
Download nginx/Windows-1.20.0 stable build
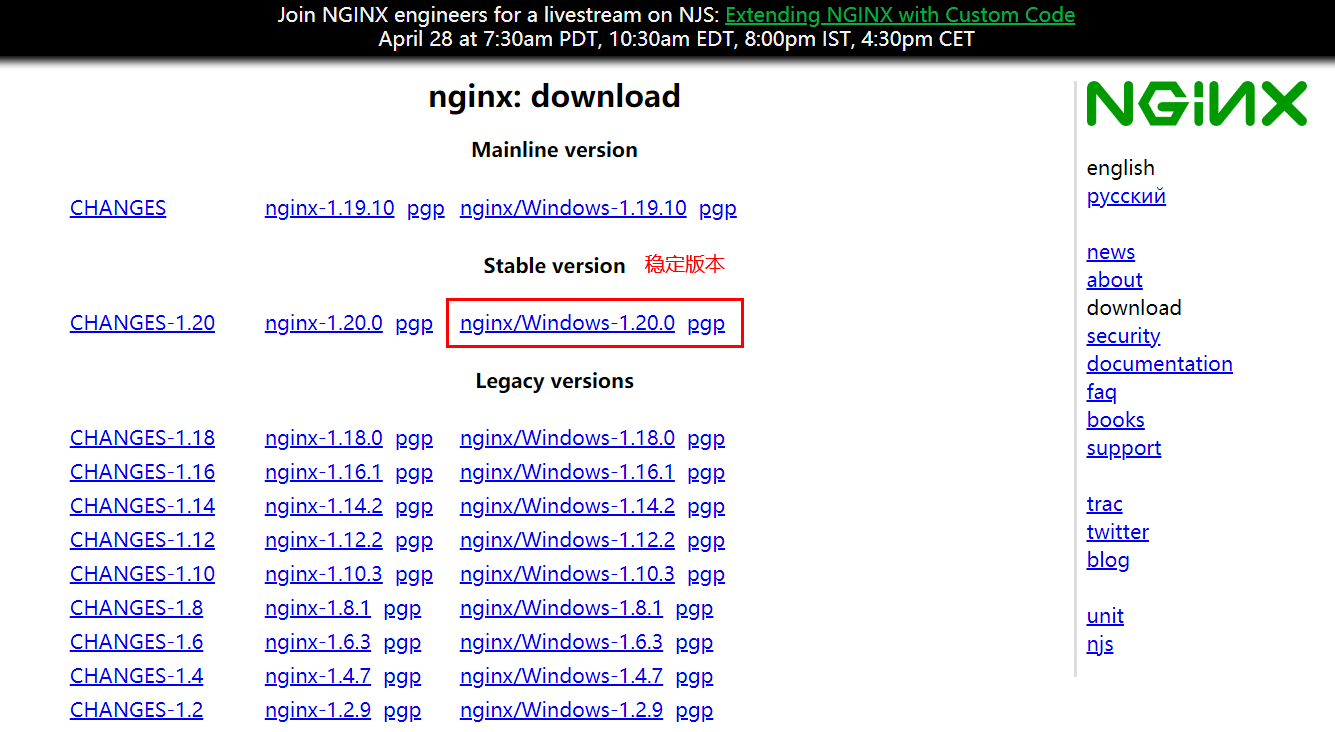click(567, 323)
